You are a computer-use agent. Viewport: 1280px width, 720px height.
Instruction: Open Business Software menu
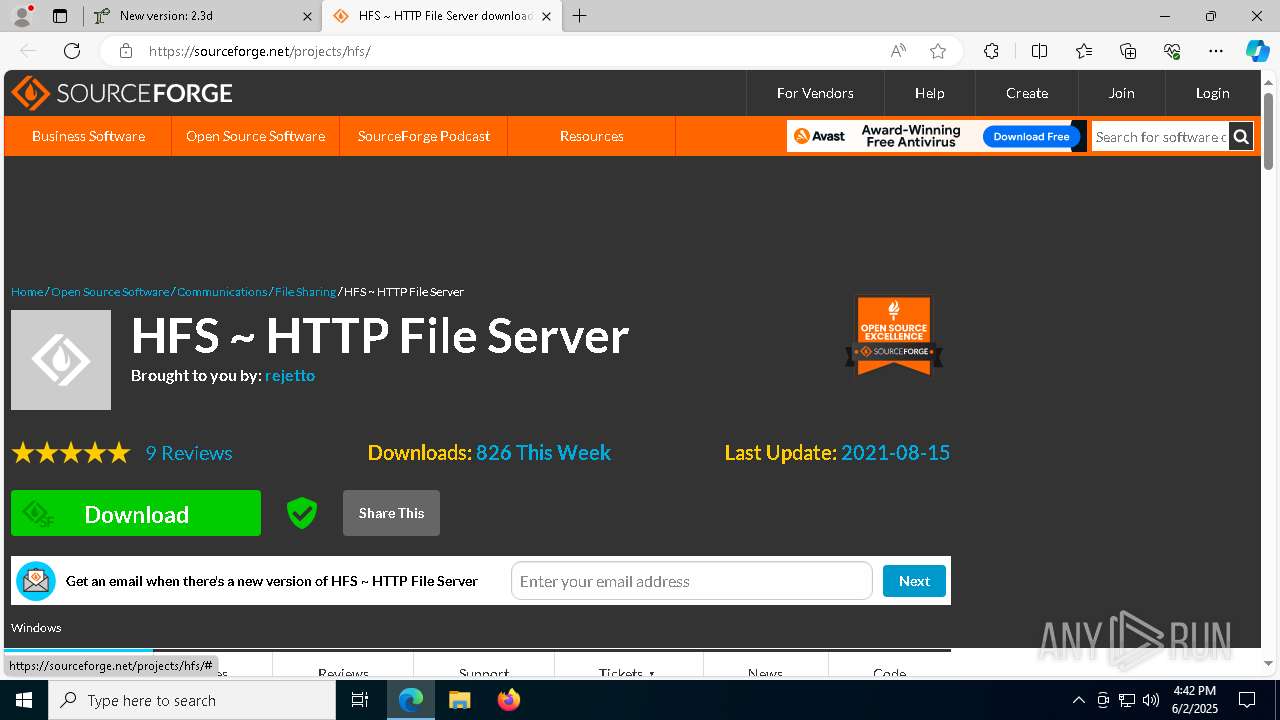point(88,136)
